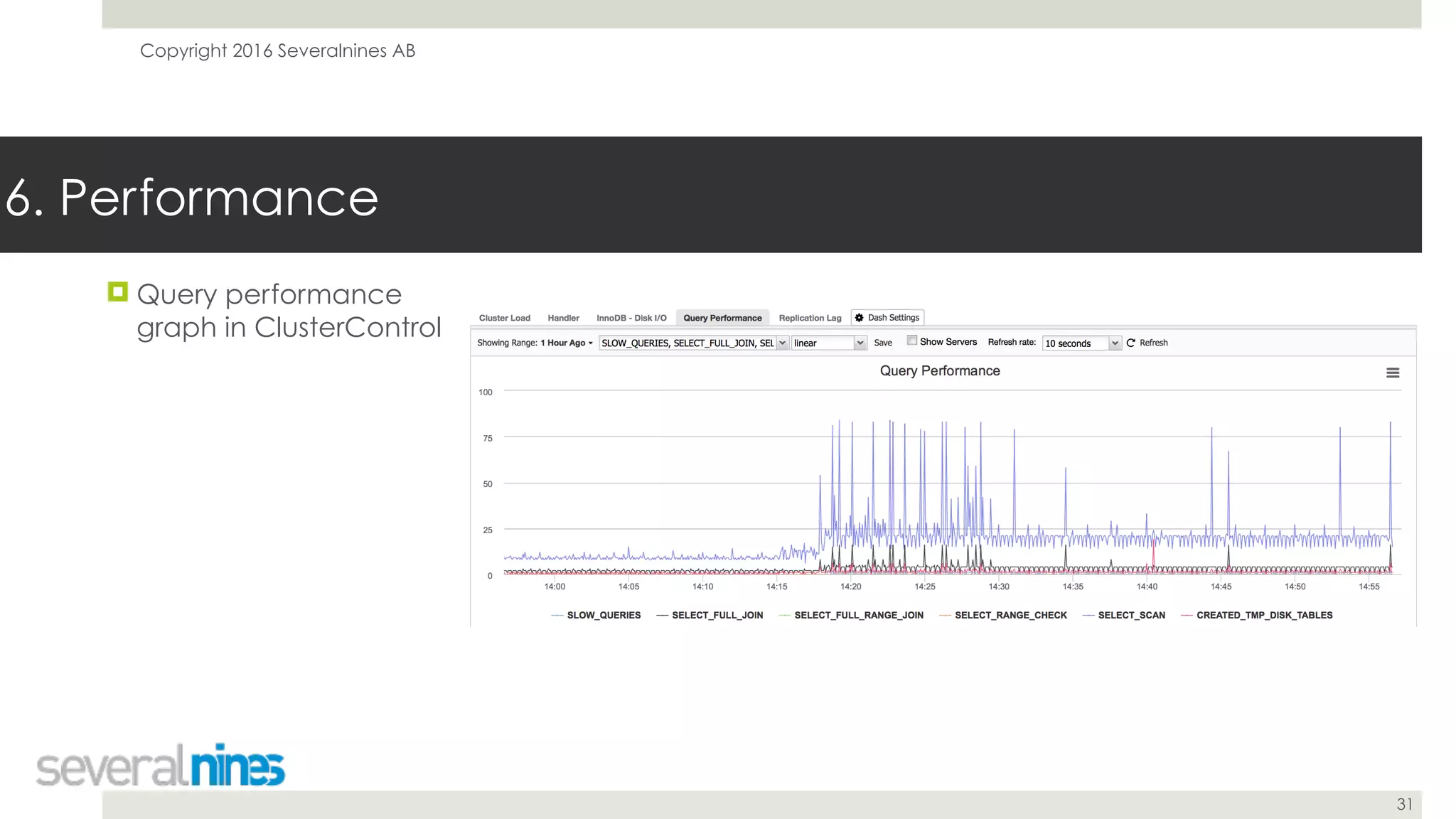Open the Showing Range 1 Hour Ago dropdown

tap(566, 343)
